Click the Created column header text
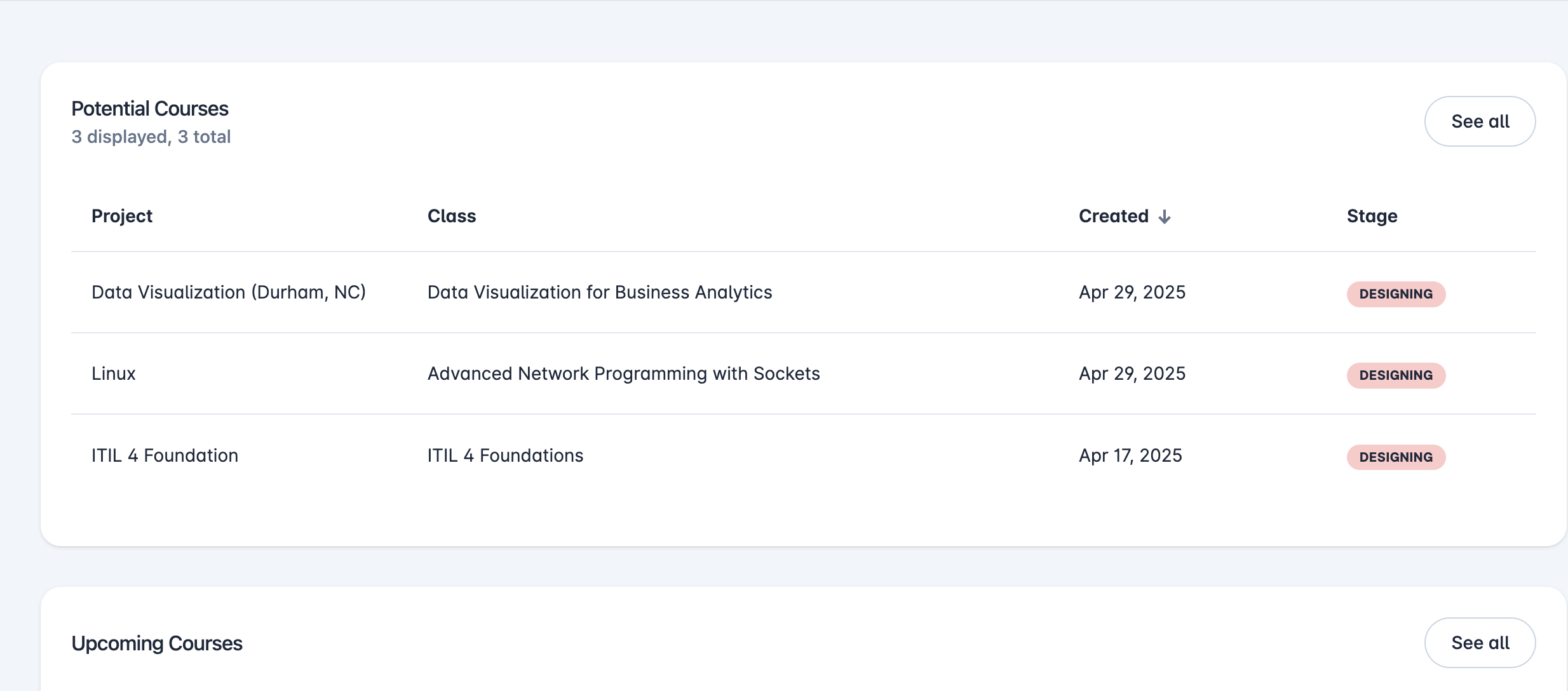 [1113, 217]
